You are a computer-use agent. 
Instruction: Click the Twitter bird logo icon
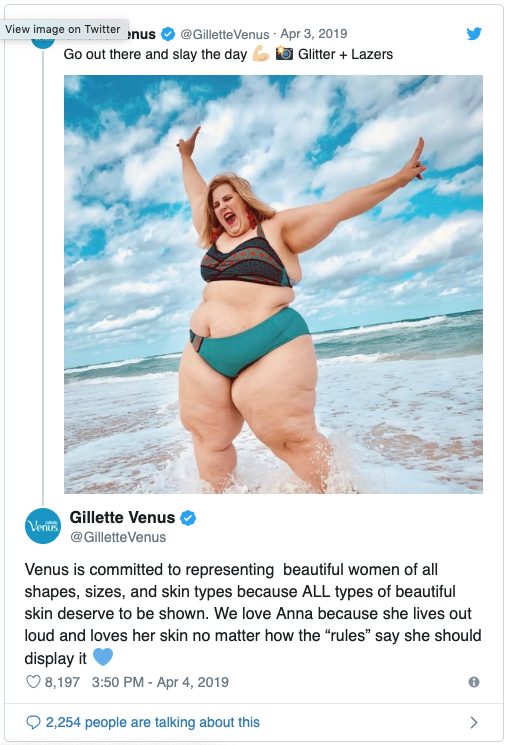pos(474,34)
